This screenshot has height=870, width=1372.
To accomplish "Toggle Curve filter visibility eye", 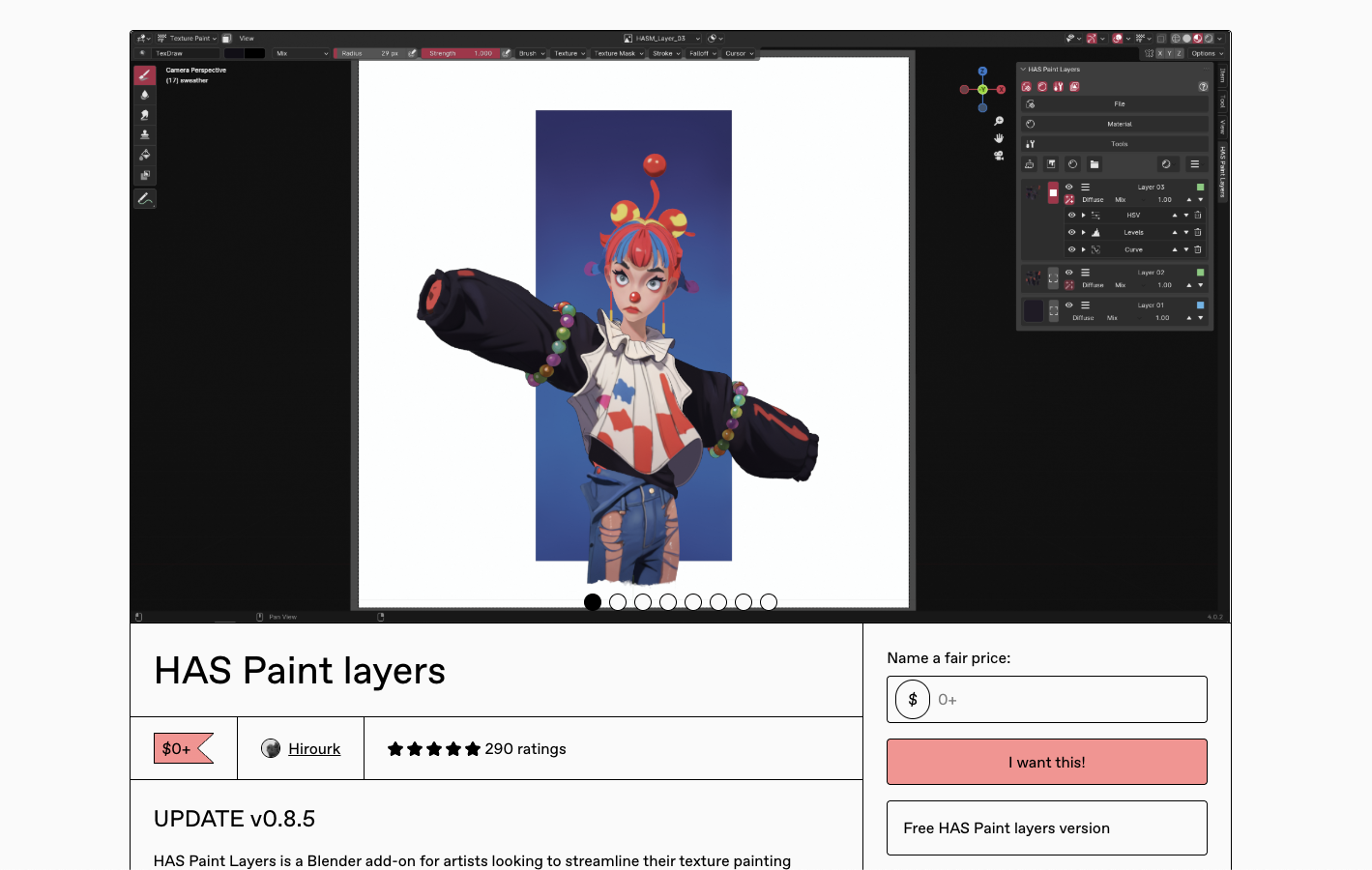I will [1071, 249].
